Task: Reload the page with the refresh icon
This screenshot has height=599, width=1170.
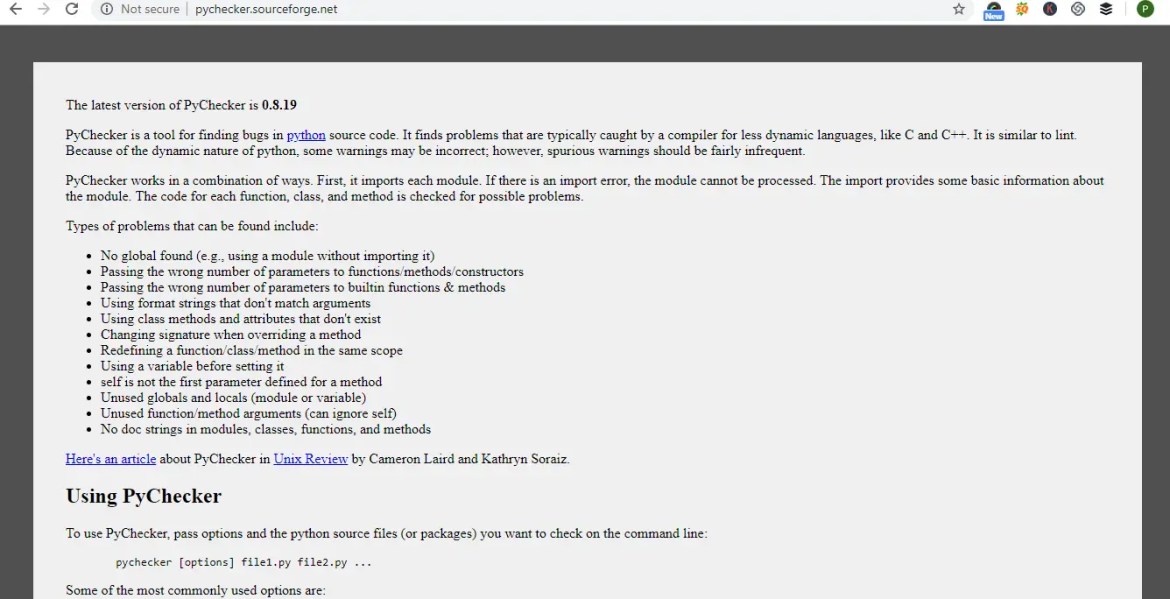Action: 72,9
